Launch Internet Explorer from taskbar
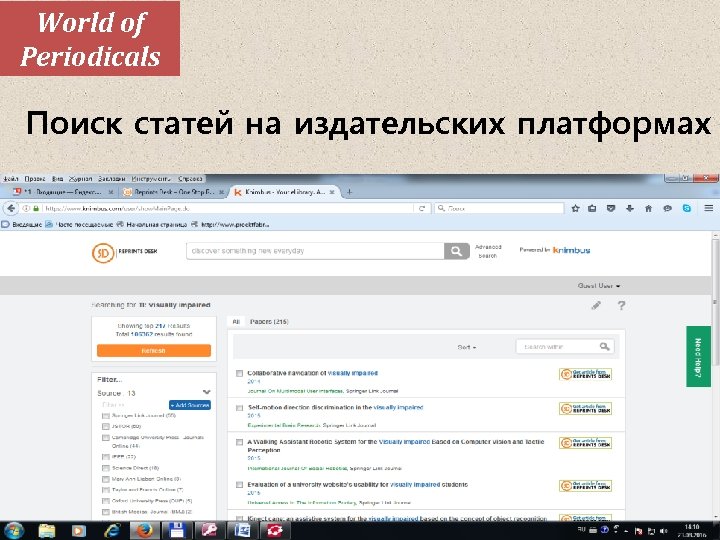 pyautogui.click(x=112, y=531)
